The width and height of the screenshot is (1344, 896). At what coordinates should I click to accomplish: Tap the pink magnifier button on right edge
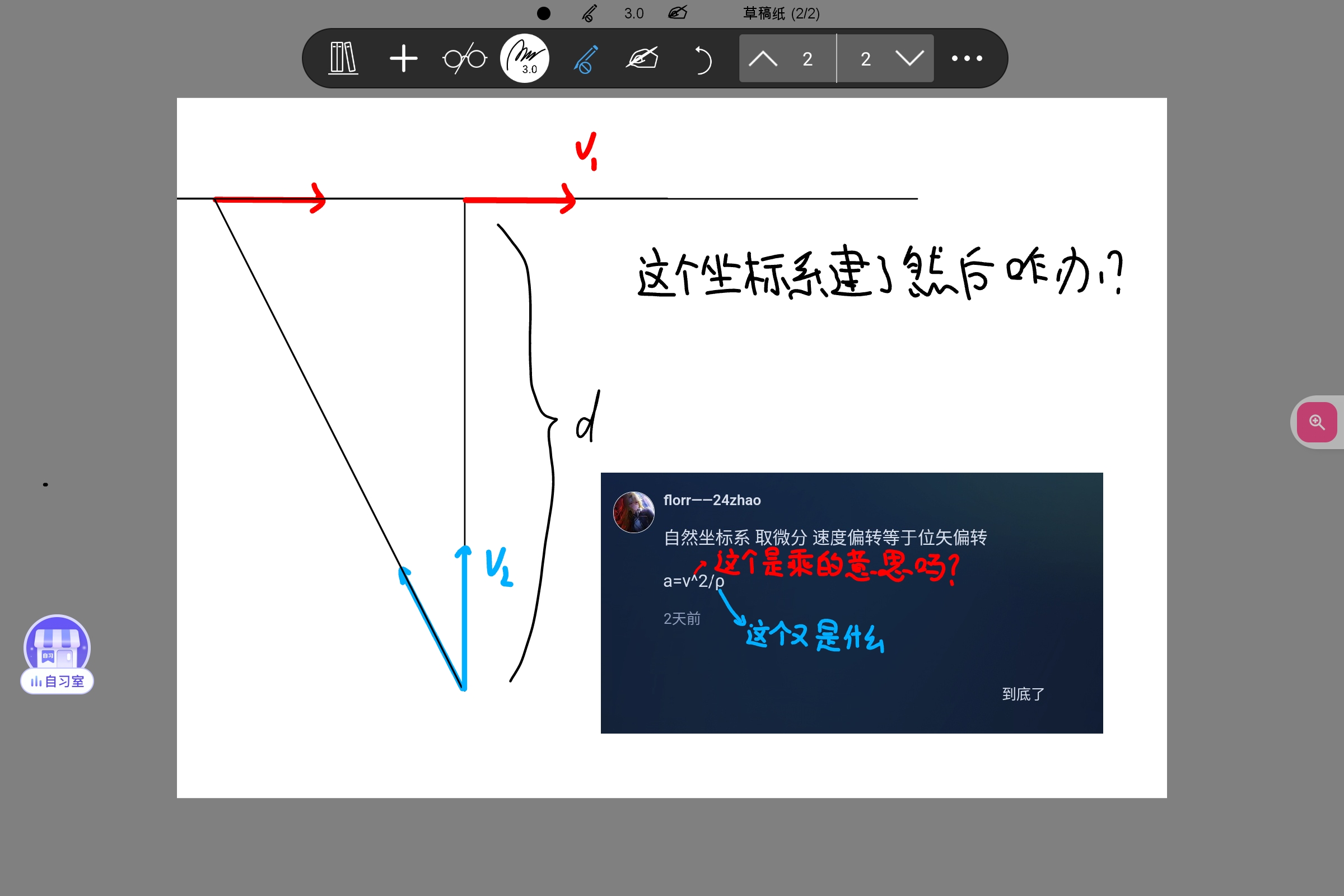pyautogui.click(x=1317, y=422)
